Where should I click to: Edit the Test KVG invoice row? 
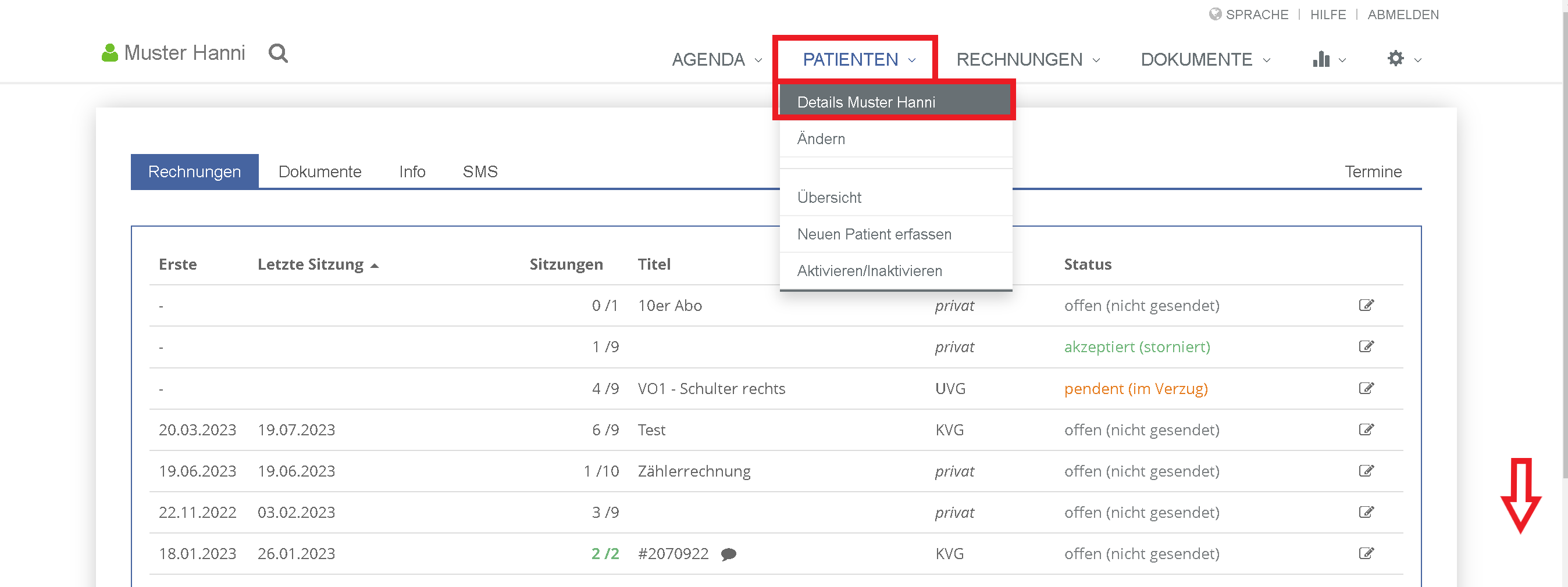coord(1366,429)
